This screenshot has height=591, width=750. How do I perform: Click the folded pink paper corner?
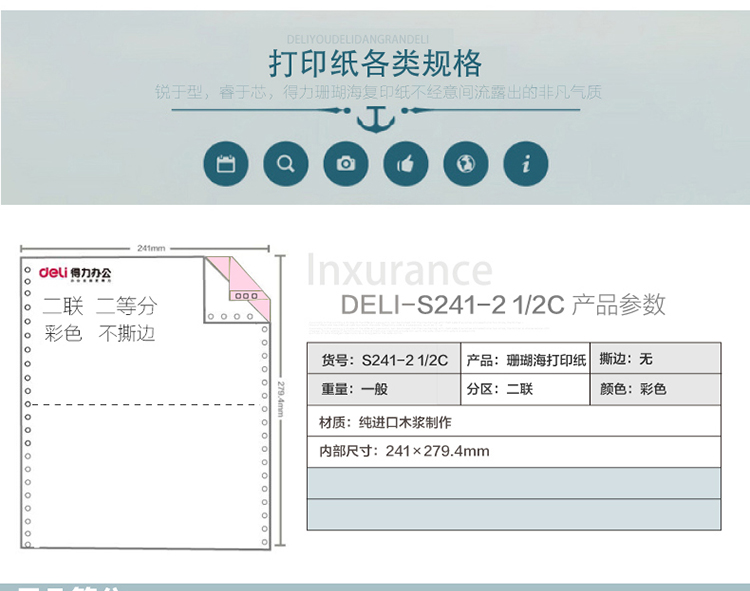coord(239,288)
